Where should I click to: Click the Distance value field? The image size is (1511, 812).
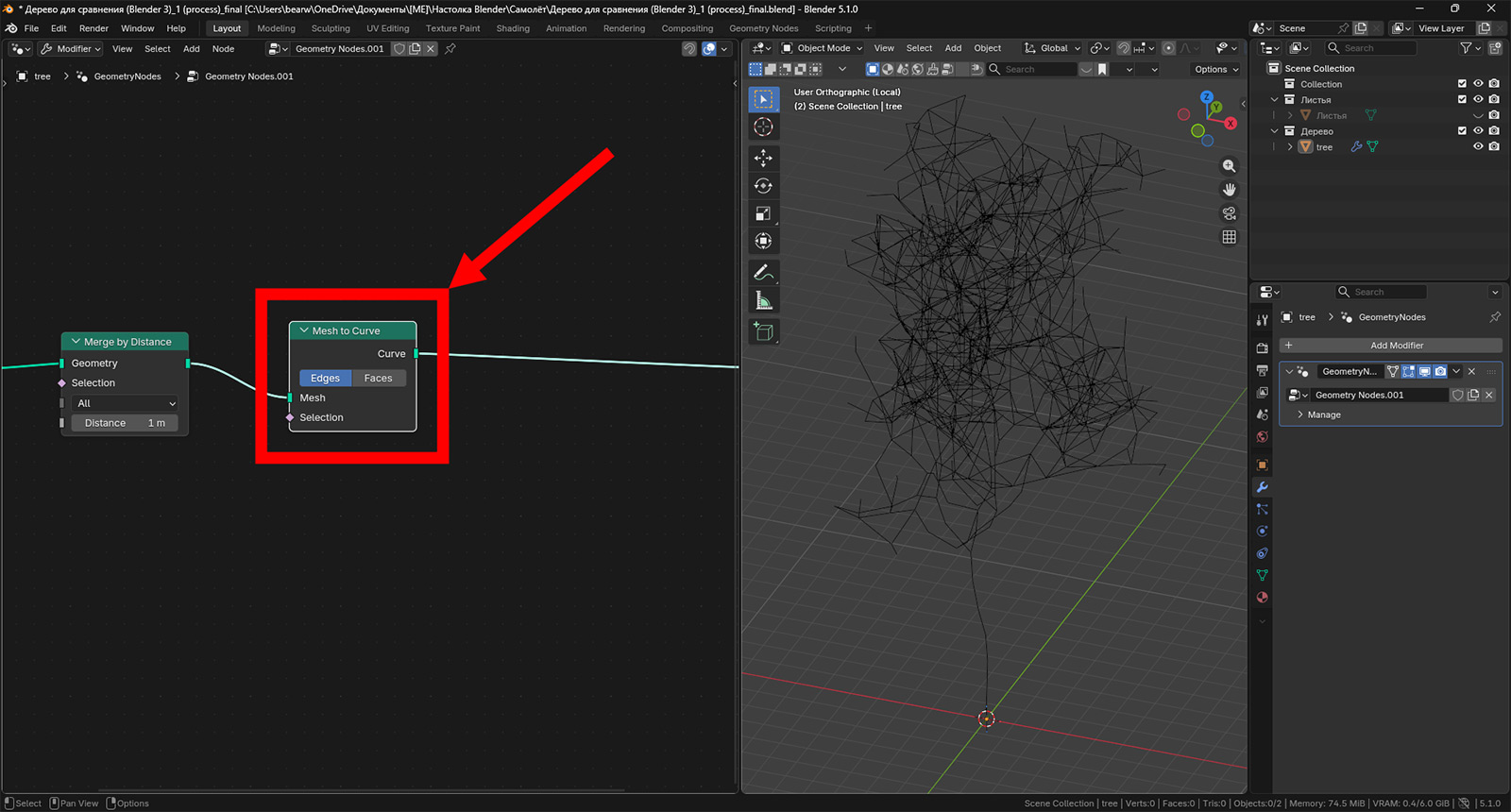click(x=125, y=423)
